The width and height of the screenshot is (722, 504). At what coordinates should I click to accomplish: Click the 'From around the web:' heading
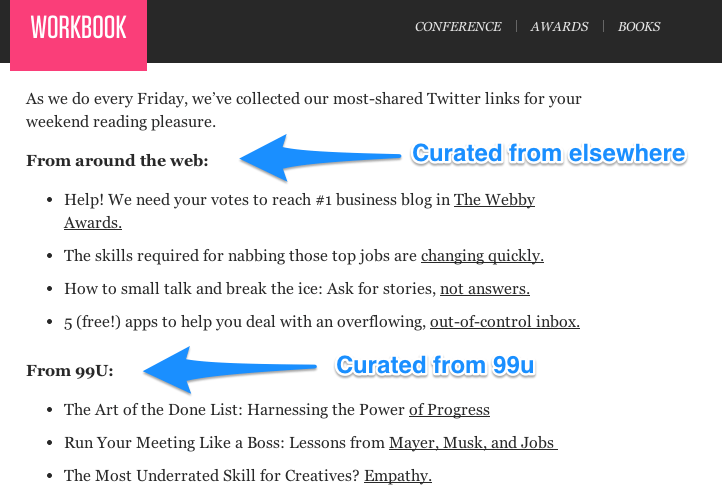pos(117,161)
